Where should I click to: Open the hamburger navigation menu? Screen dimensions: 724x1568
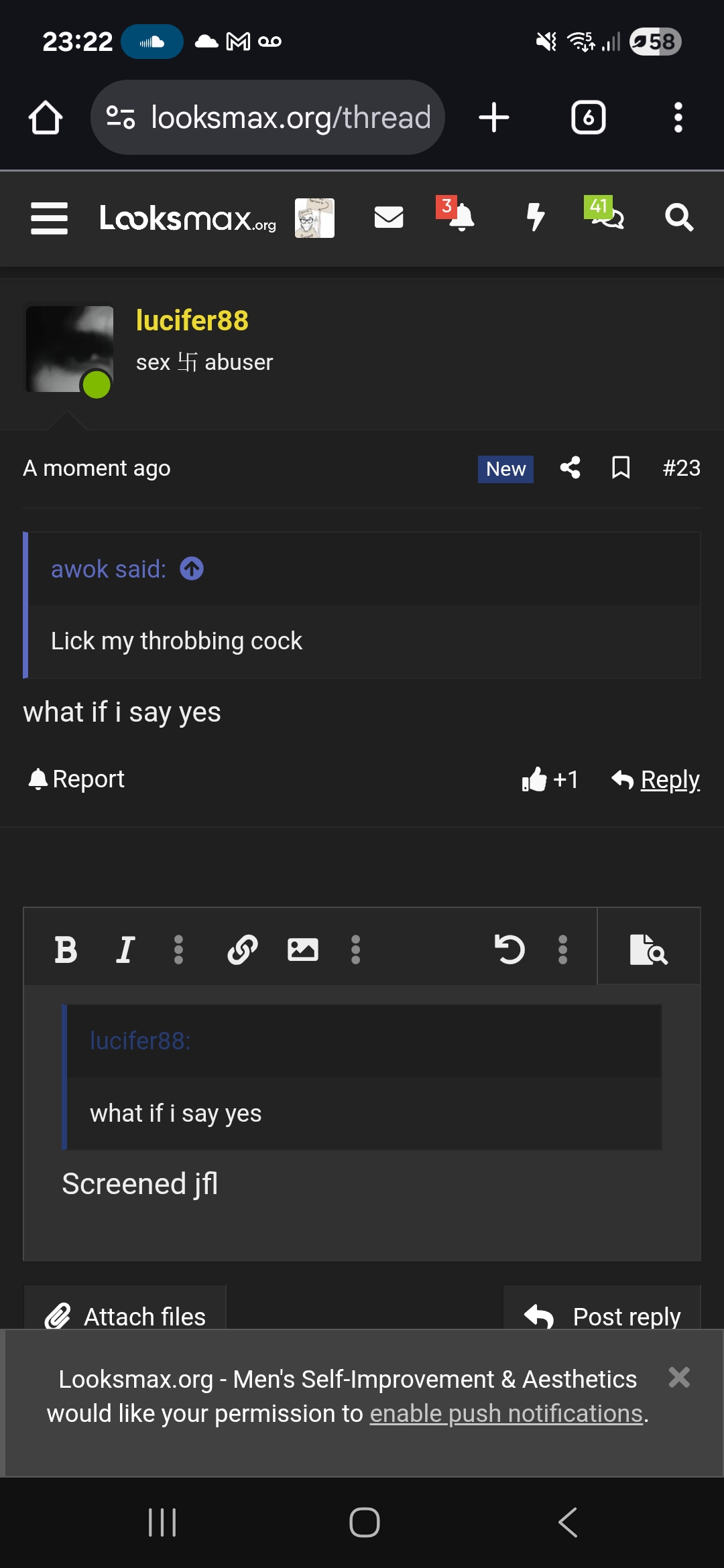(49, 218)
